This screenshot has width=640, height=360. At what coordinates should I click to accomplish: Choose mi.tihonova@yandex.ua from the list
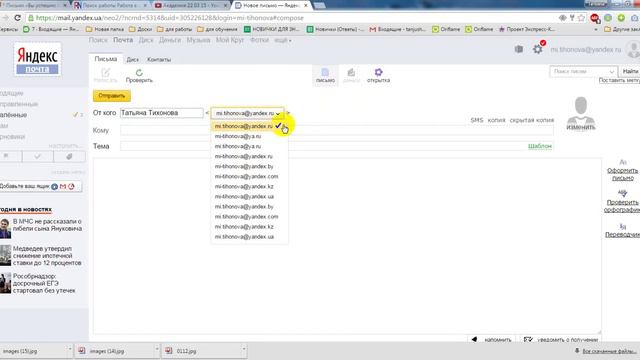point(244,237)
